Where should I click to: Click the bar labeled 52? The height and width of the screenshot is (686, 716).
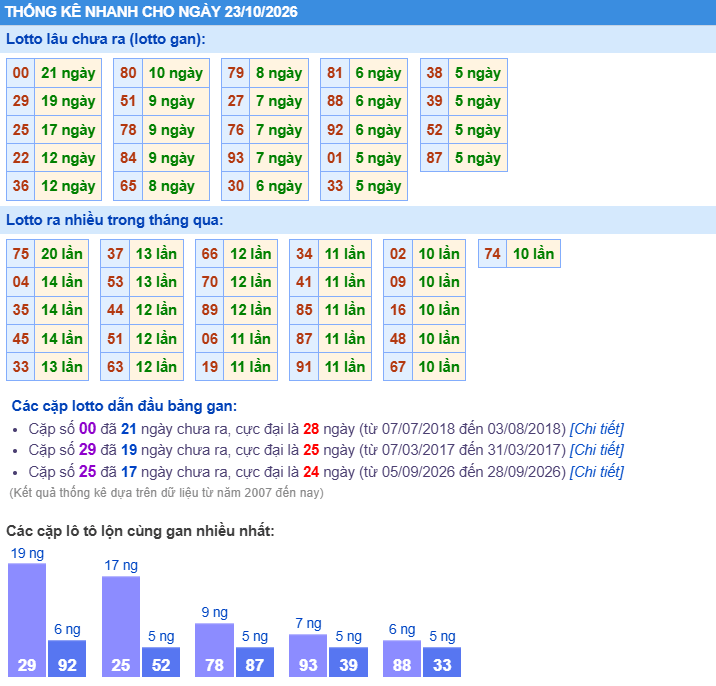[x=161, y=662]
